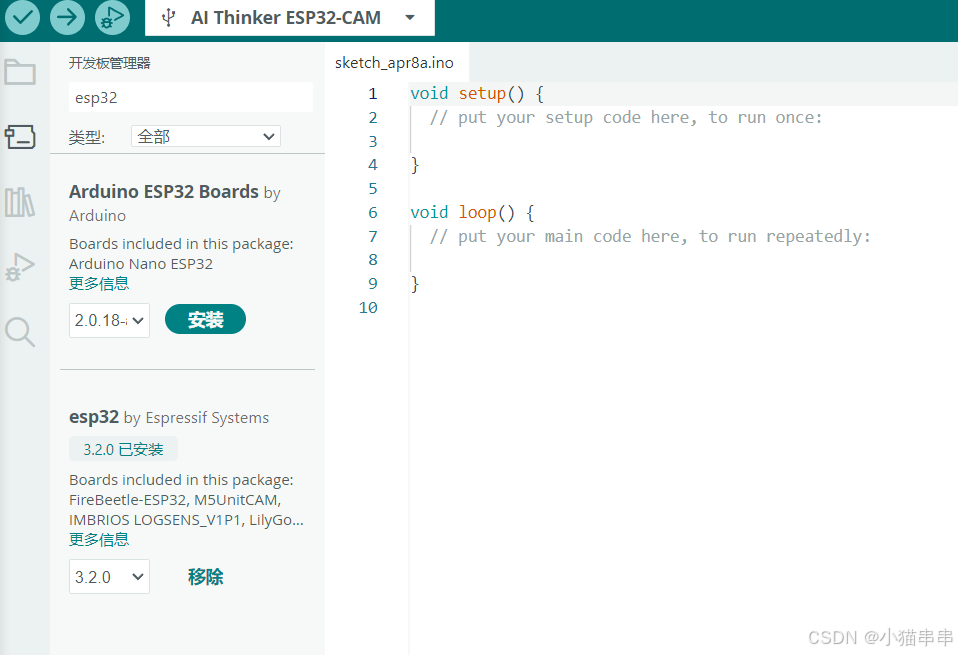Click the 'put your setup code here' comment
Screen dimensions: 958x655
[626, 117]
